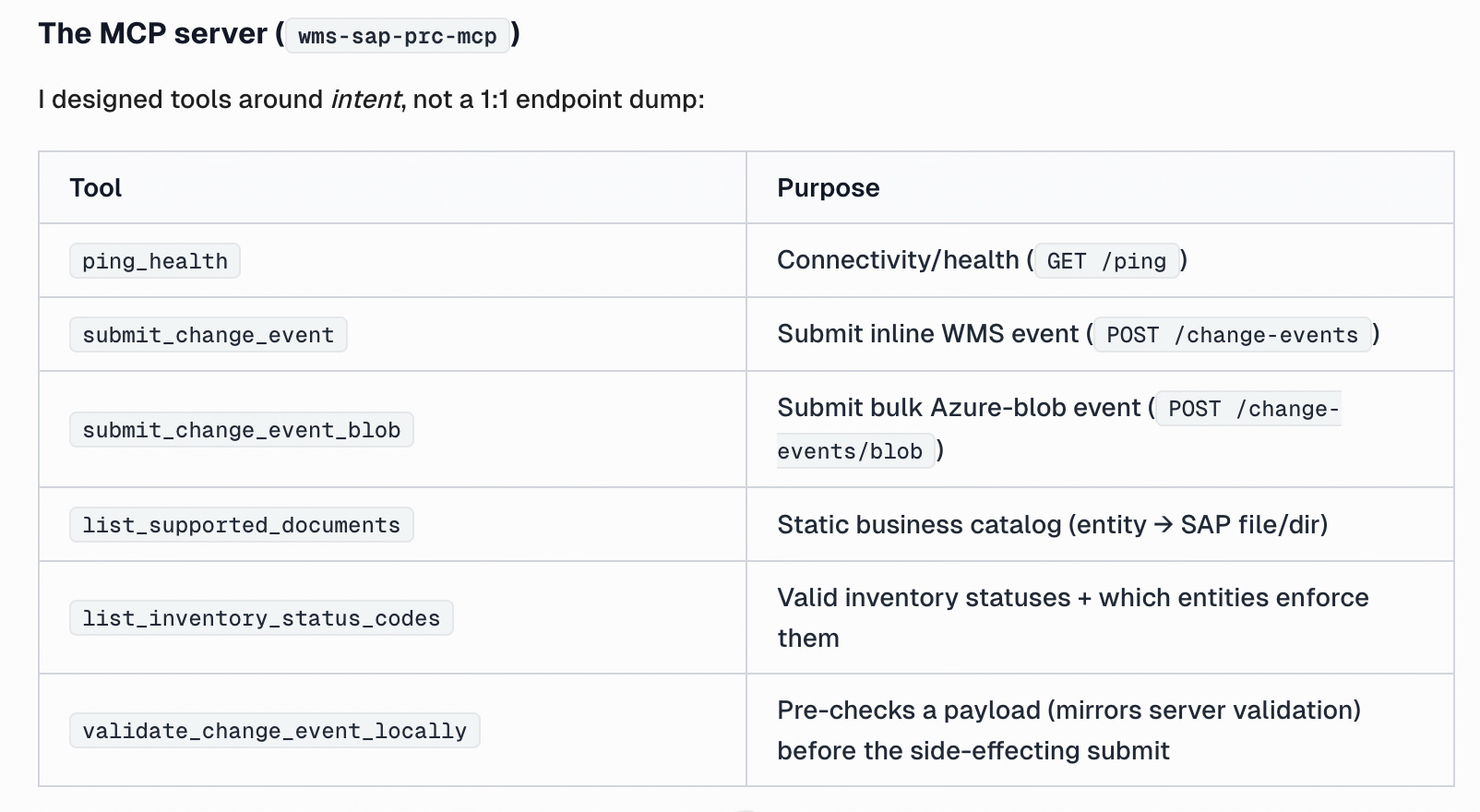This screenshot has height=812, width=1480.
Task: Click "before the side-effecting submit" line
Action: click(x=973, y=751)
